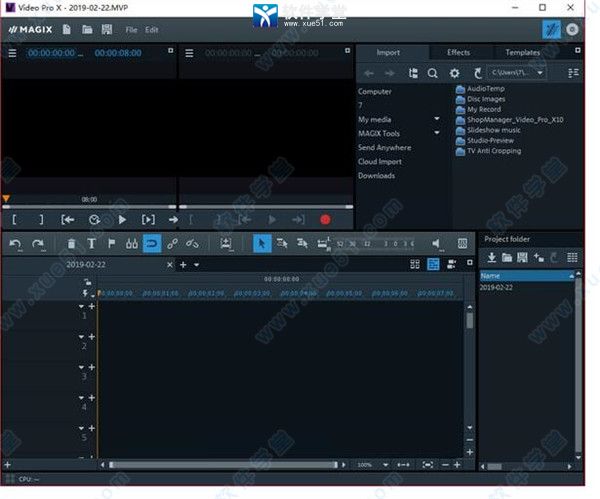Show the folder tree icon in Import
This screenshot has height=499, width=600.
pos(413,73)
